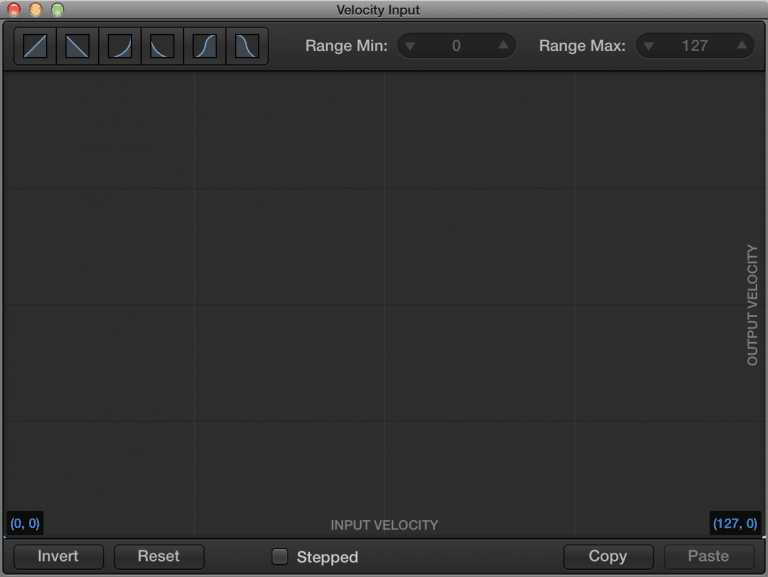The height and width of the screenshot is (577, 768).
Task: Close the Velocity Input window
Action: 14,9
